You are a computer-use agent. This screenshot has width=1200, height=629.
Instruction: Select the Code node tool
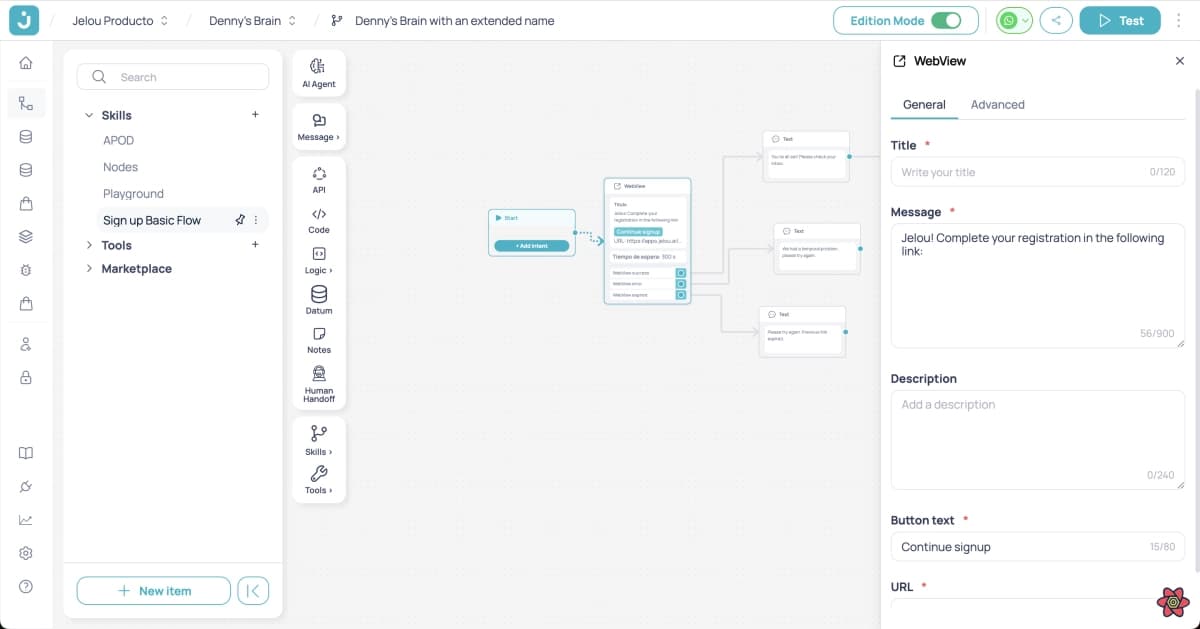point(318,221)
